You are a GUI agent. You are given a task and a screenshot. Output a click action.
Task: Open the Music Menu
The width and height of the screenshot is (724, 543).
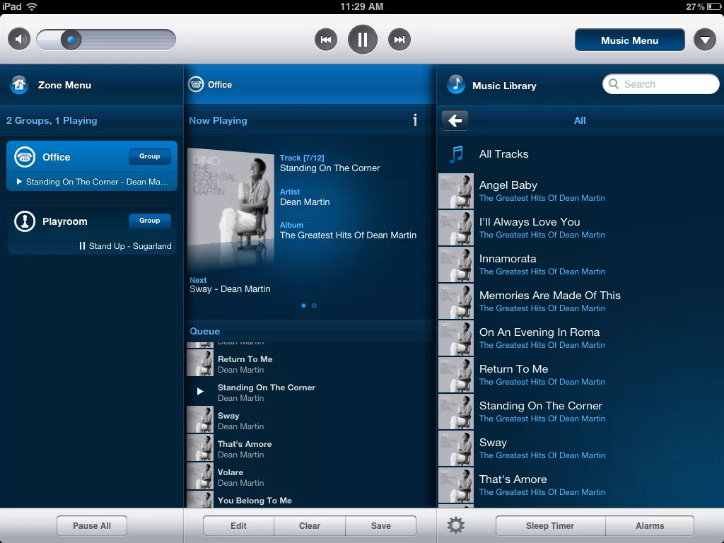coord(629,40)
